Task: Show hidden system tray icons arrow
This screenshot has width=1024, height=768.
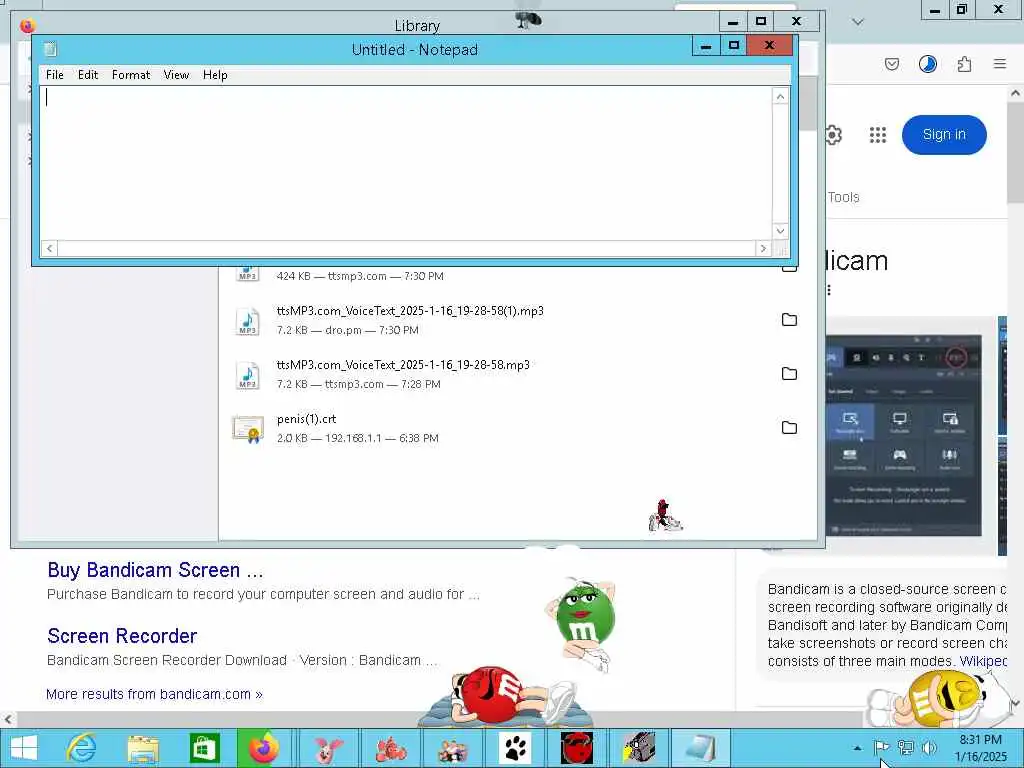Action: 857,748
